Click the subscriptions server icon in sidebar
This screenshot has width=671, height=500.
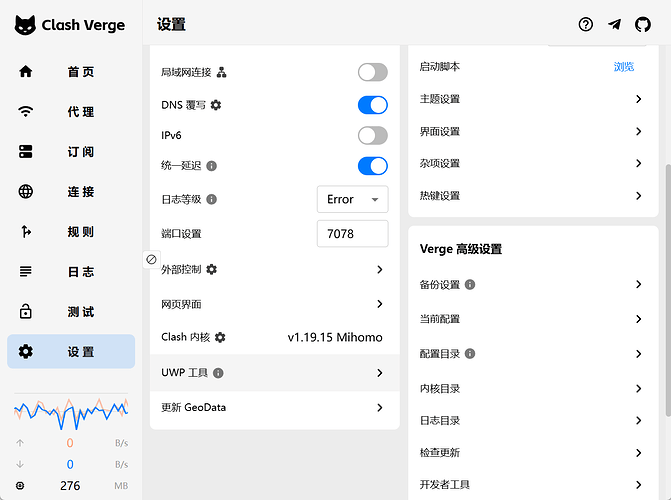pos(26,152)
